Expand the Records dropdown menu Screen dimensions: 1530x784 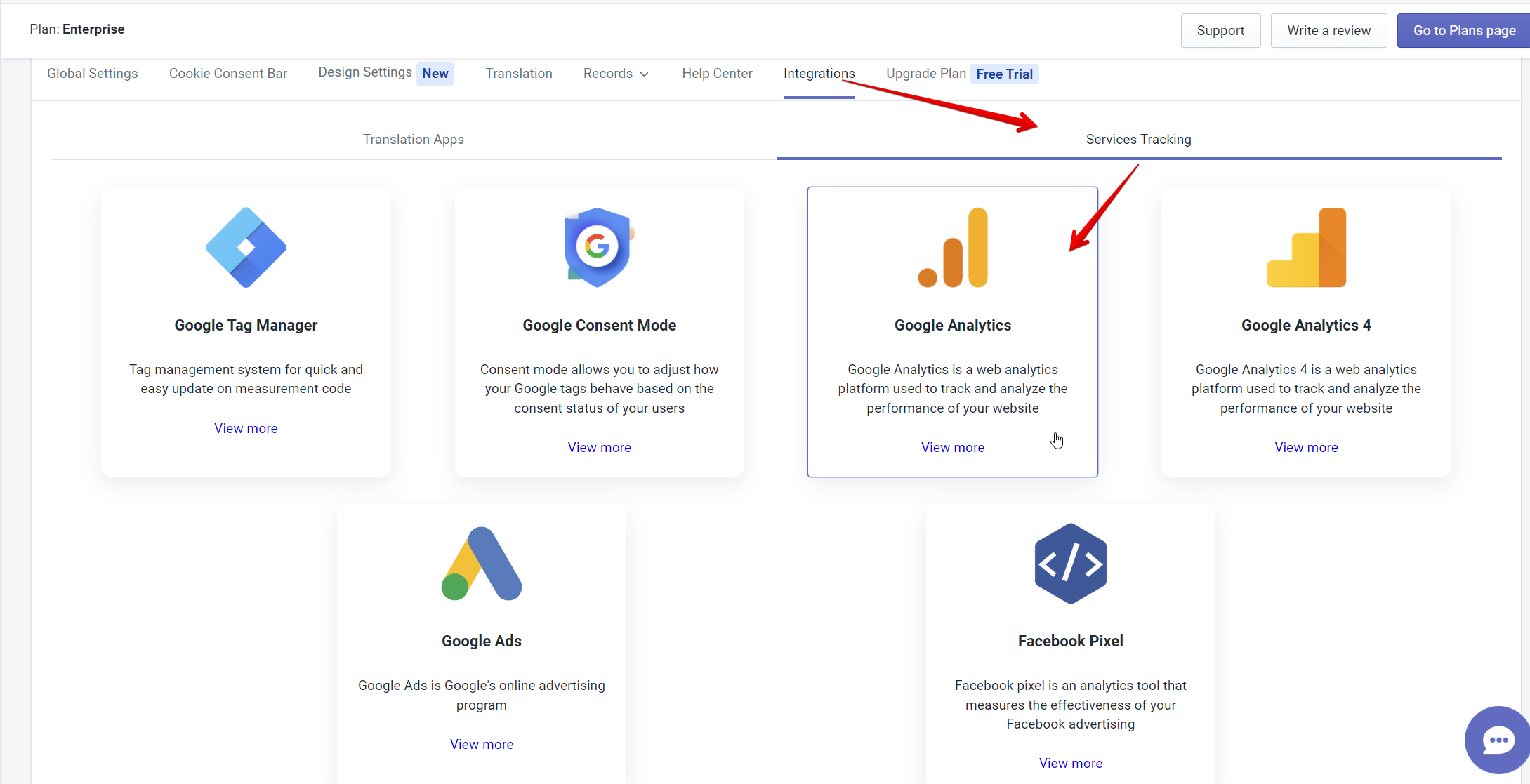tap(616, 74)
